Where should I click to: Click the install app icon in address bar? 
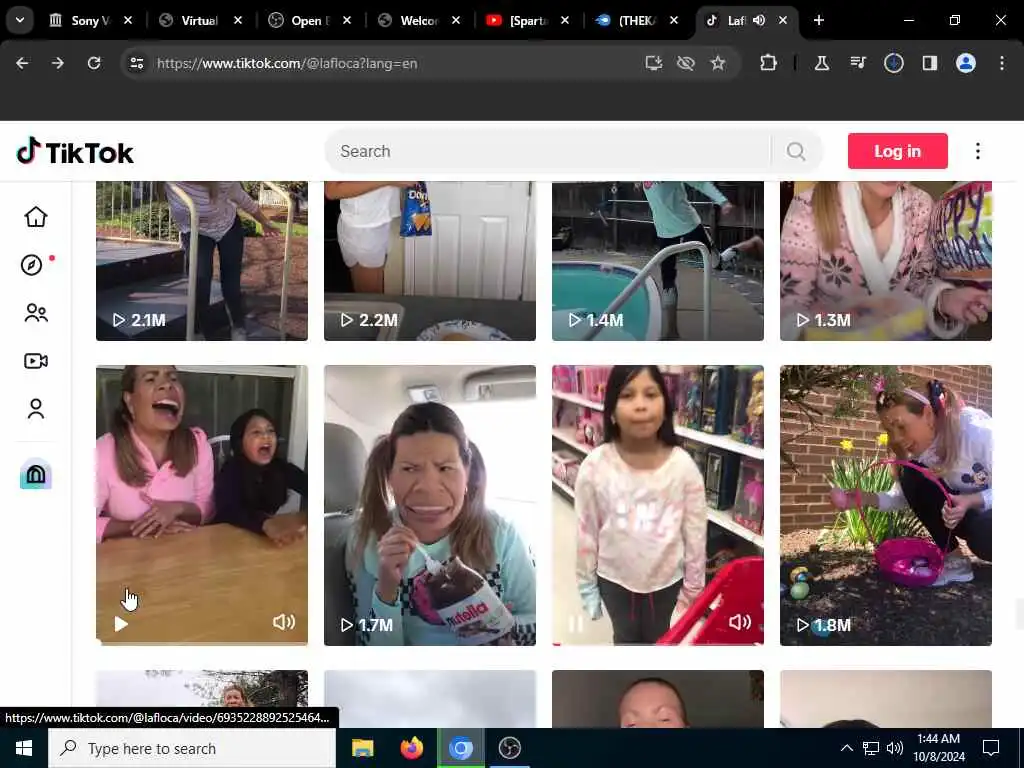click(654, 63)
